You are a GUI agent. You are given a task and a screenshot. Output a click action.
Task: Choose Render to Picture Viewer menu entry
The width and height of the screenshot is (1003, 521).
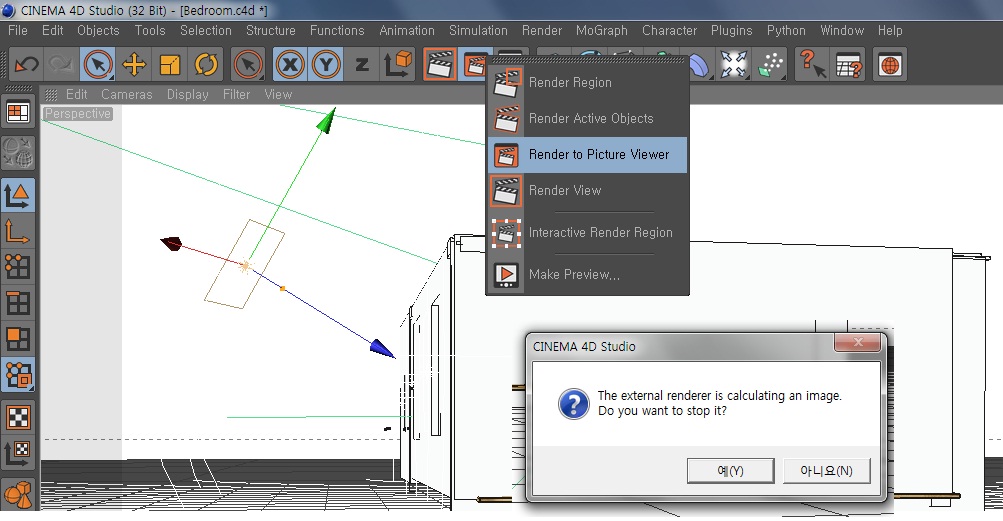point(587,155)
